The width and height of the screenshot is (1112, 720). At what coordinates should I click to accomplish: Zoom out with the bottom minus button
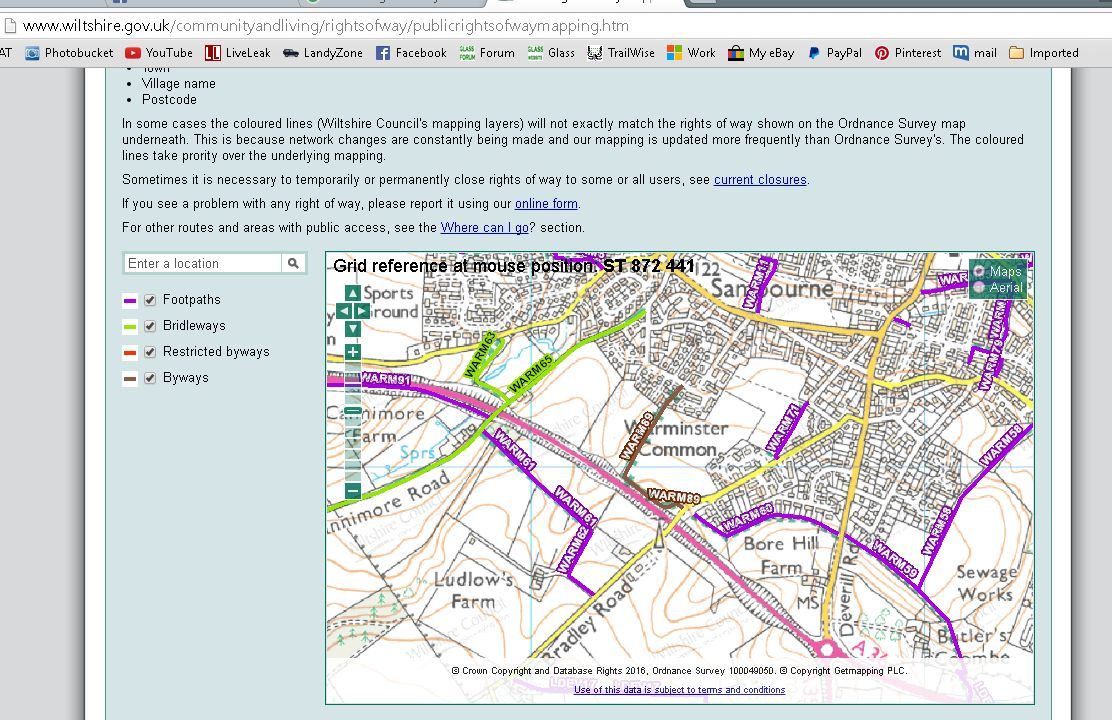(352, 491)
